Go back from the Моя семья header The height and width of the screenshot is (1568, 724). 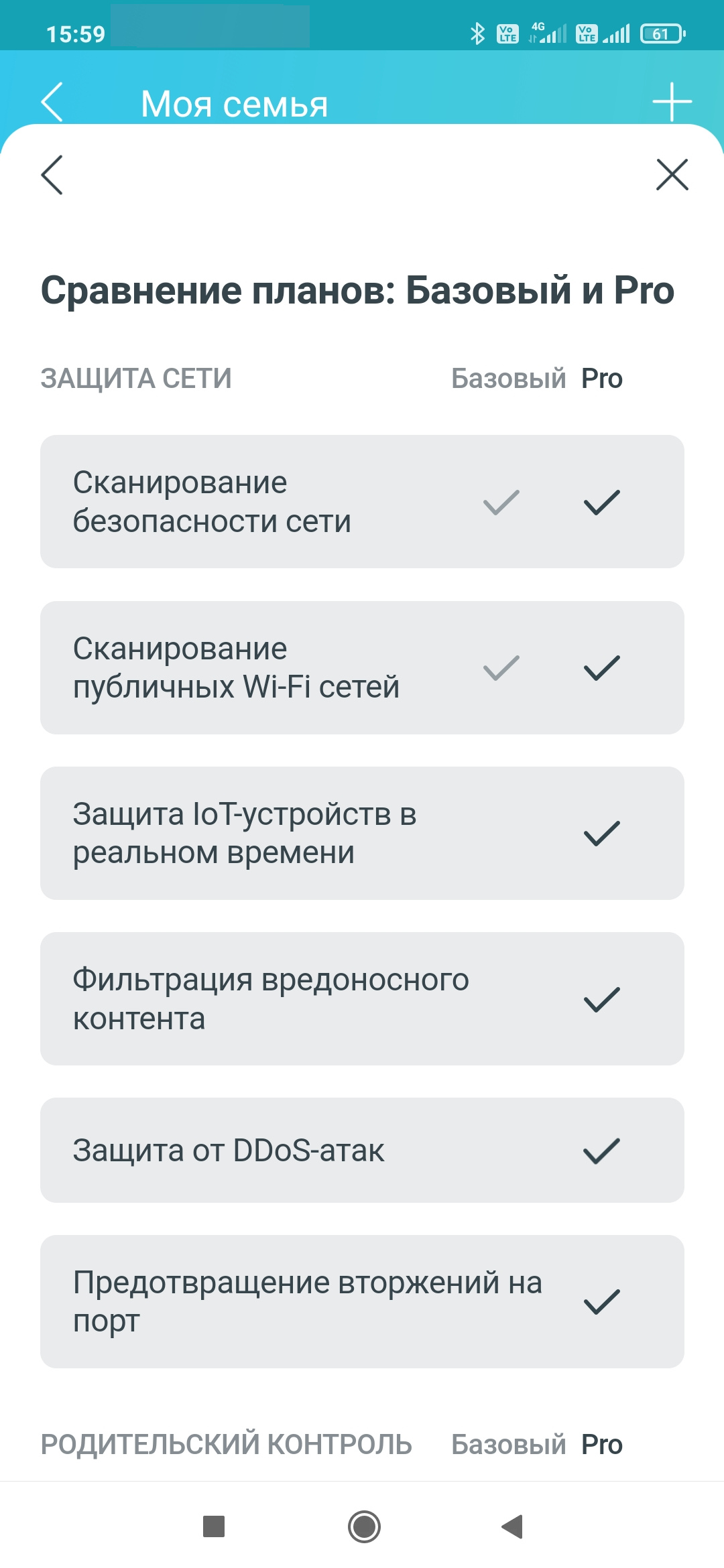pyautogui.click(x=52, y=103)
